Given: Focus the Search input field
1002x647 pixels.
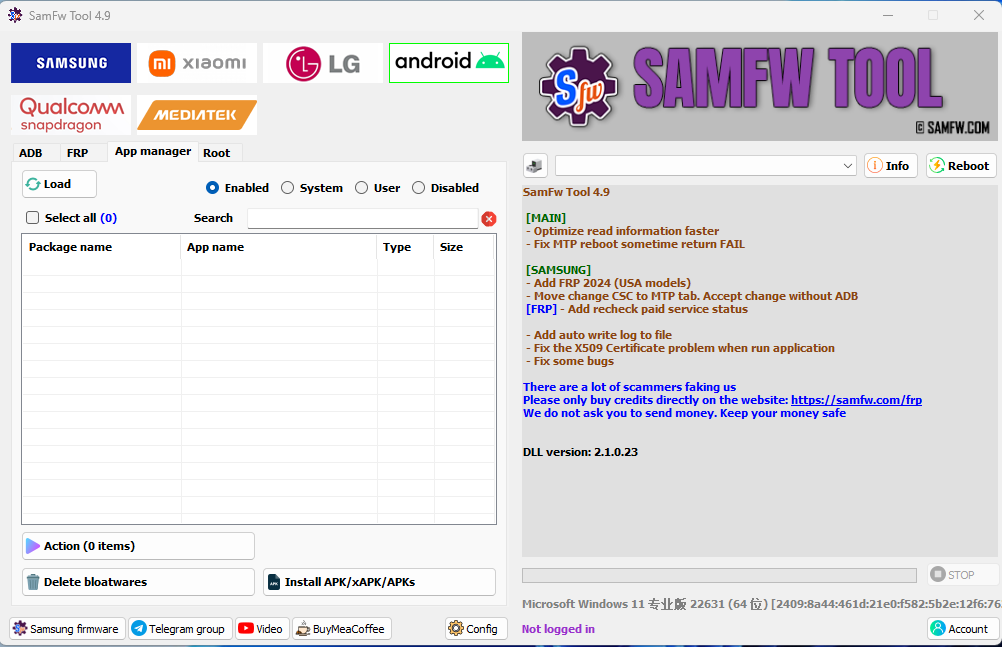Looking at the screenshot, I should (x=363, y=219).
